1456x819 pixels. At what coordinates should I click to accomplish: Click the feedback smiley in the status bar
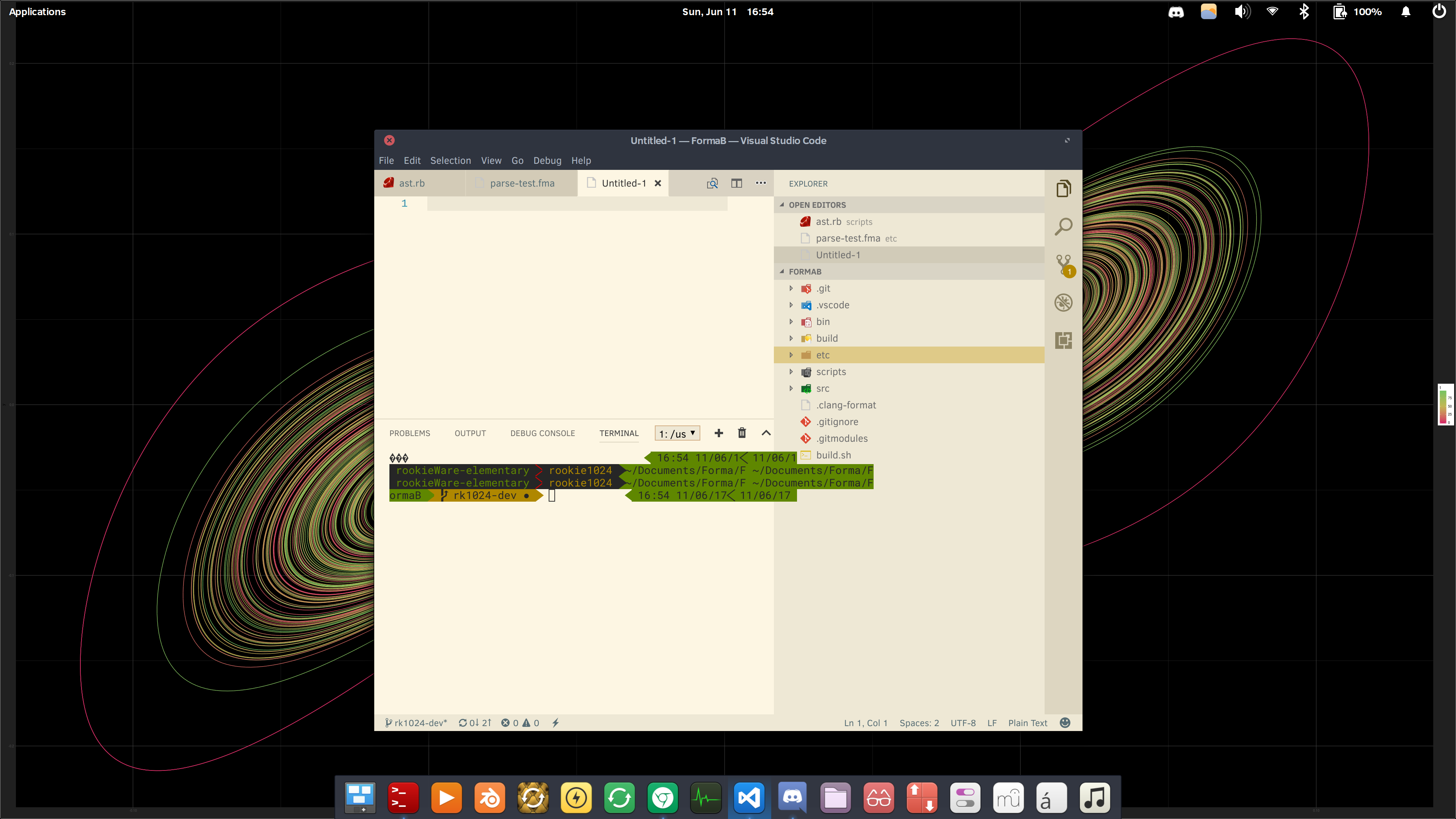(x=1064, y=722)
